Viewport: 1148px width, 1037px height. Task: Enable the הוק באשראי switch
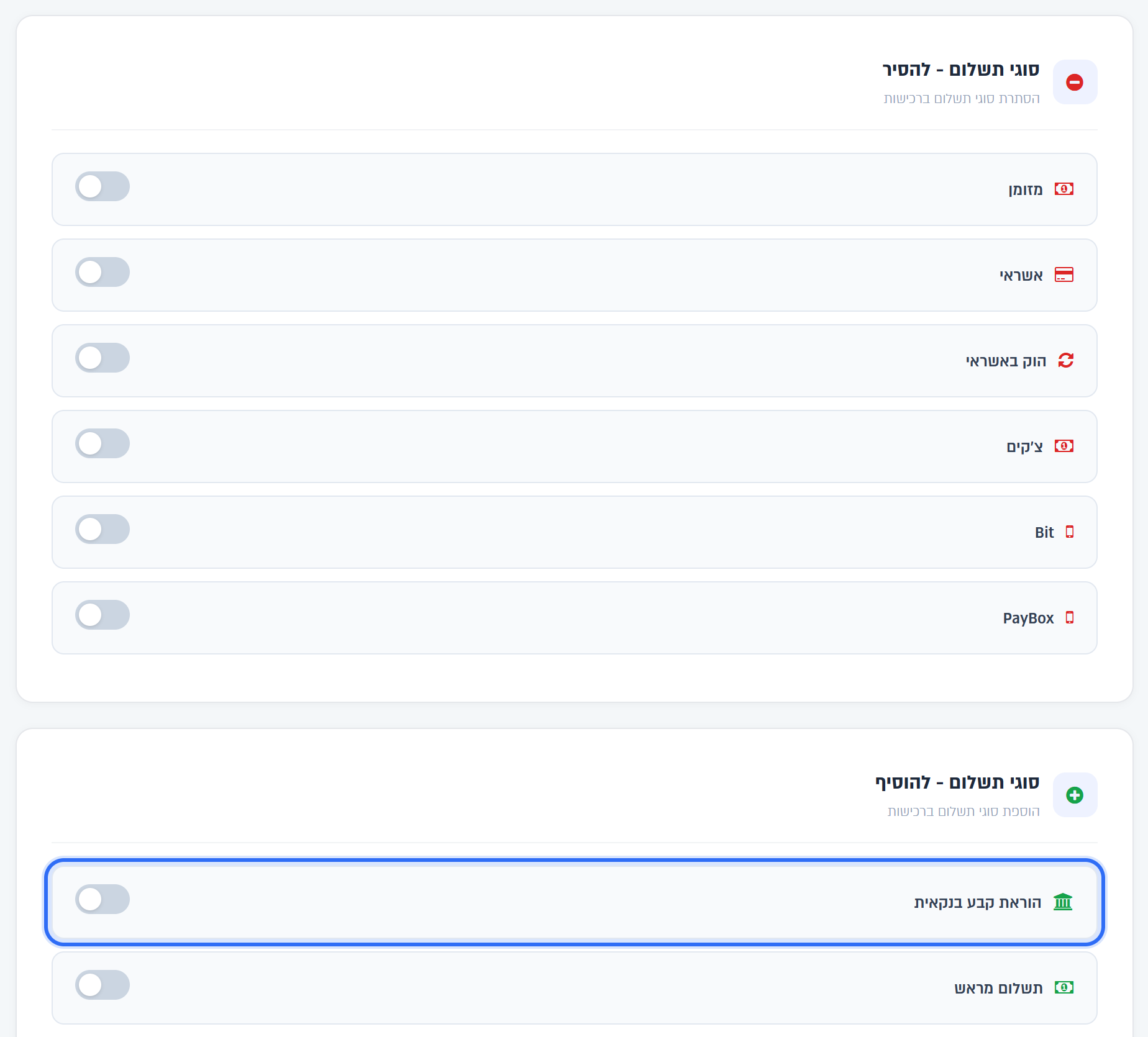point(102,358)
